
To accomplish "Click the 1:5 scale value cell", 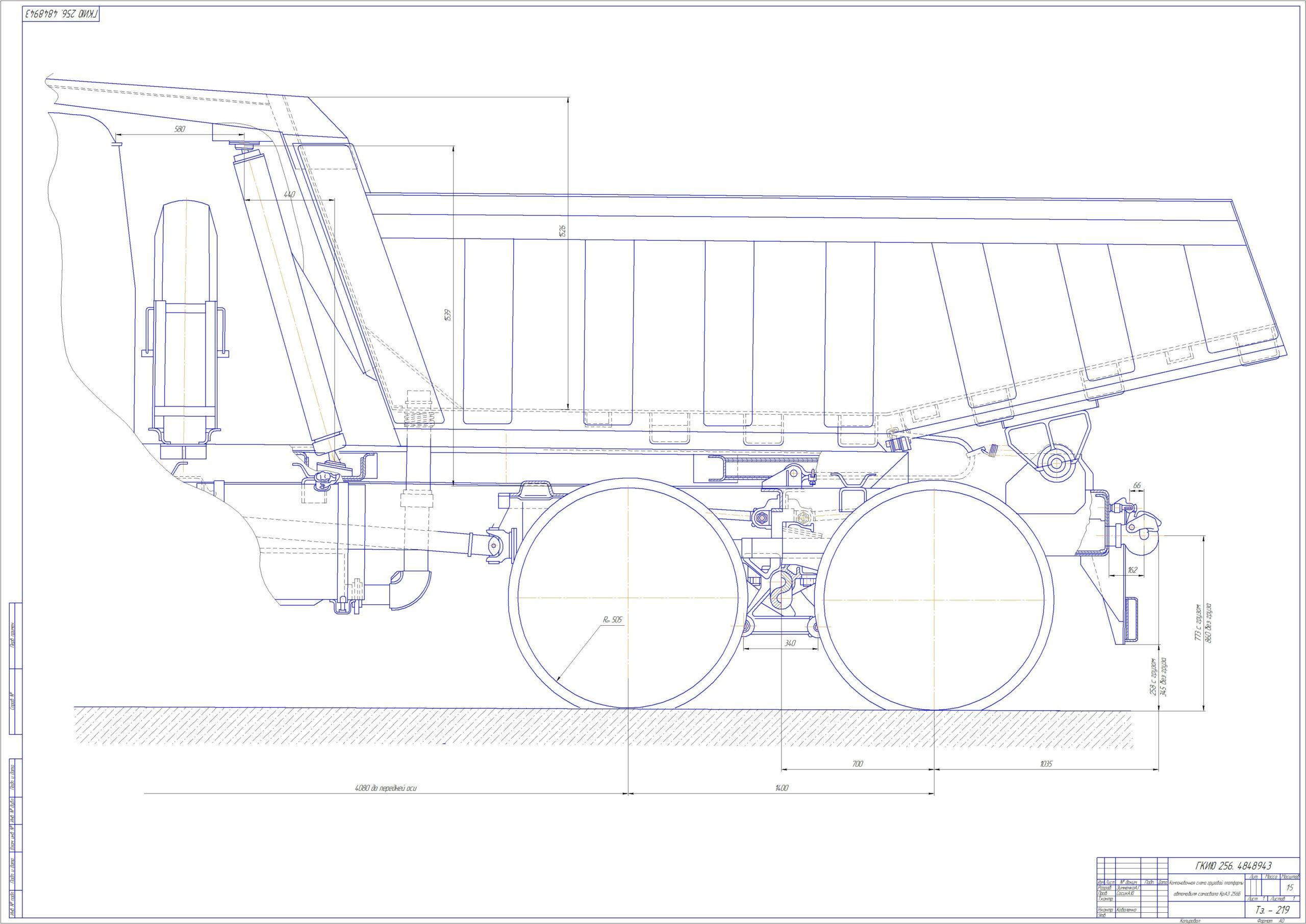I will point(1290,888).
